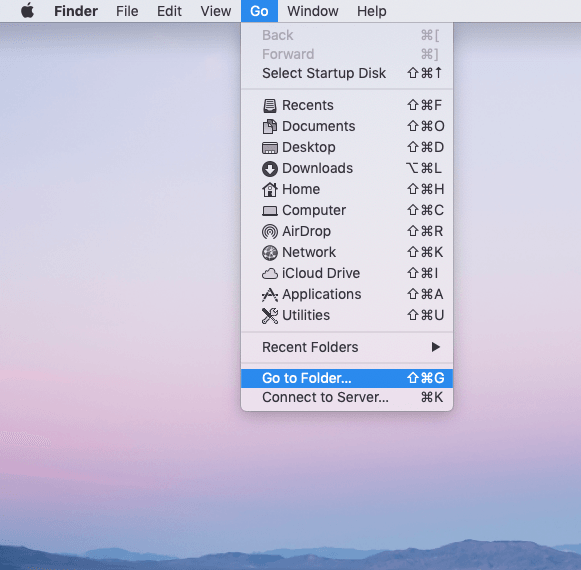Click the AirDrop radar icon
The width and height of the screenshot is (581, 570).
point(269,232)
